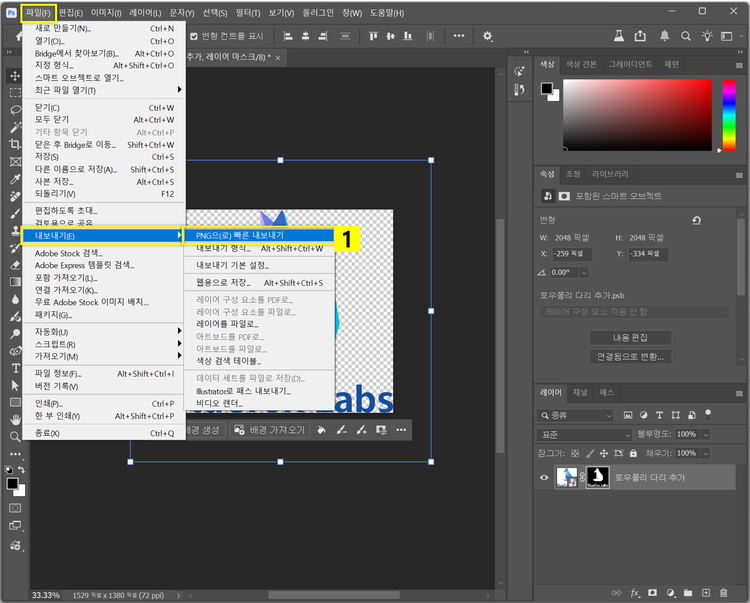Select the Zoom tool in the toolbar
This screenshot has height=603, width=750.
[16, 436]
